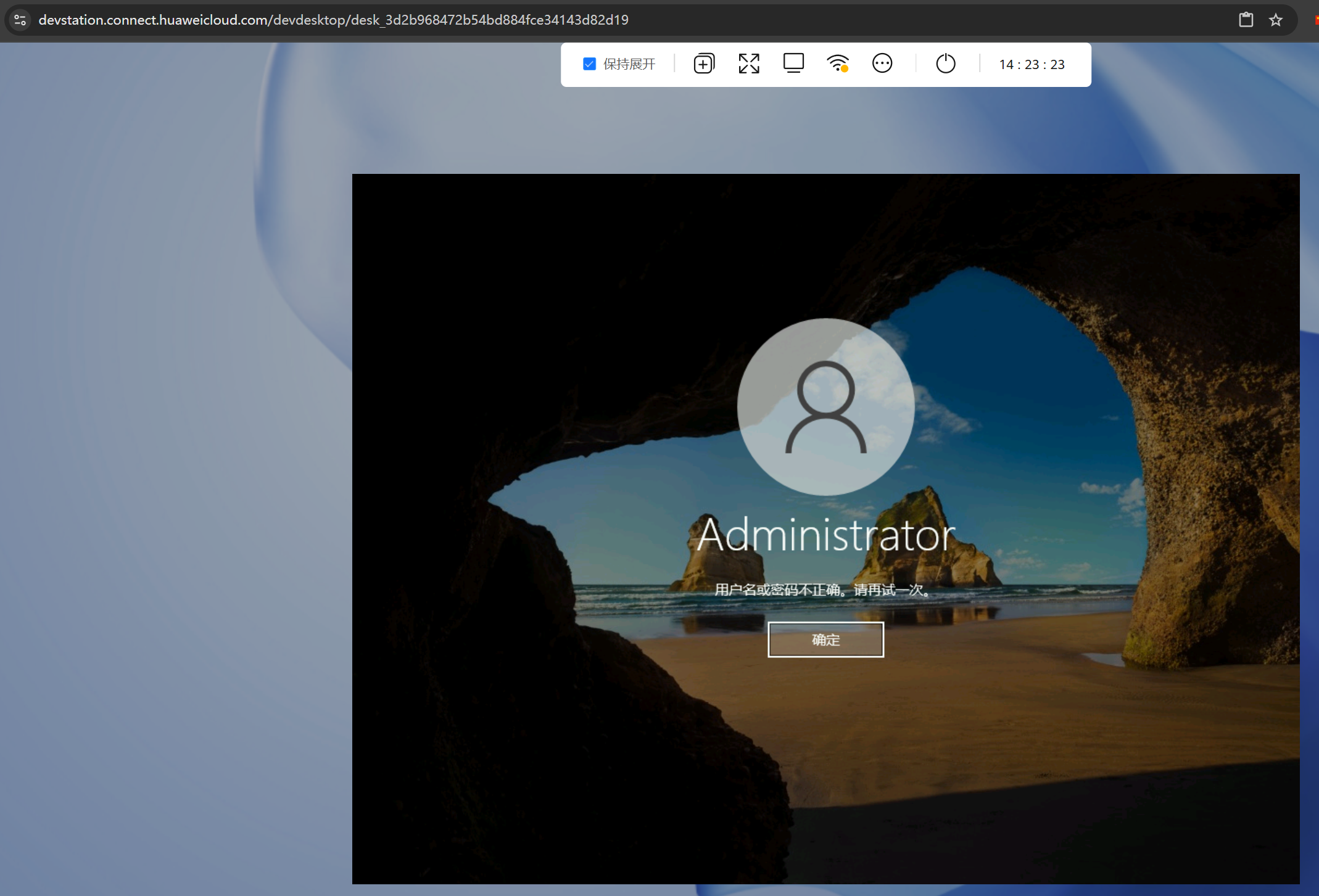Image resolution: width=1319 pixels, height=896 pixels.
Task: Click the clipboard icon in address bar
Action: click(x=1246, y=20)
